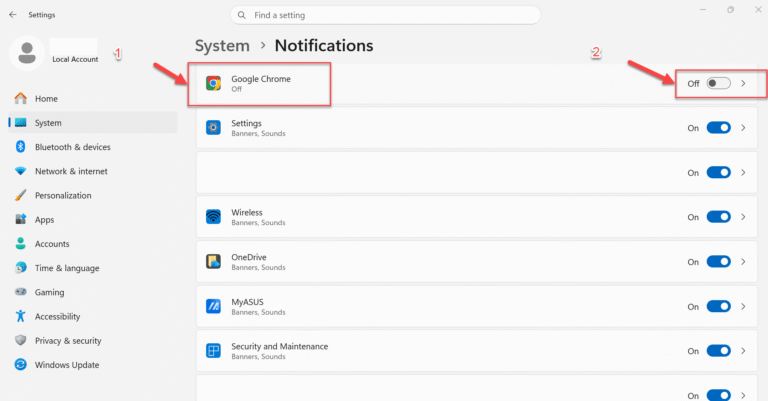Click the search magnifier icon
This screenshot has height=401, width=768.
[x=241, y=15]
